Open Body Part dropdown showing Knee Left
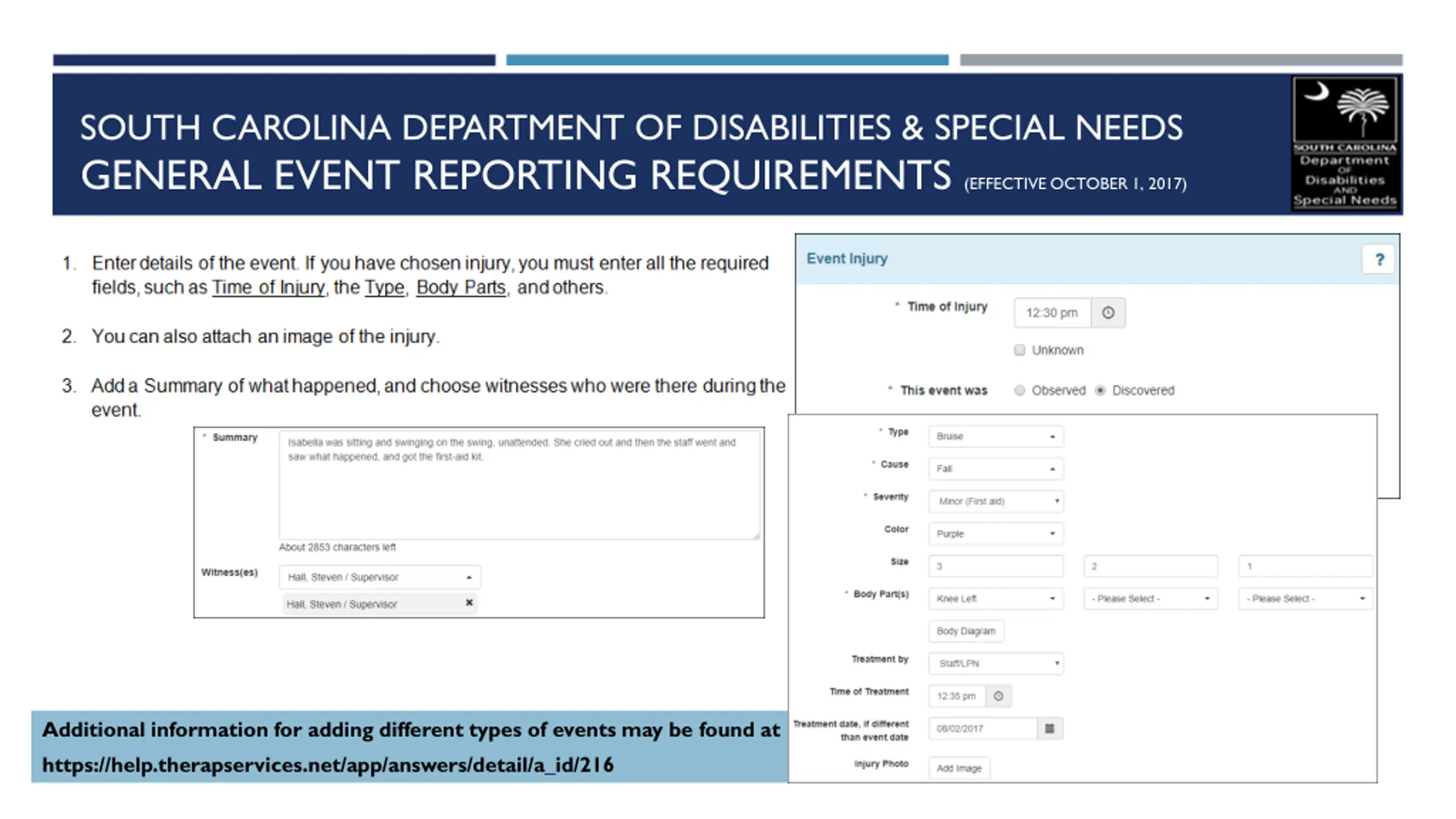 click(x=995, y=598)
